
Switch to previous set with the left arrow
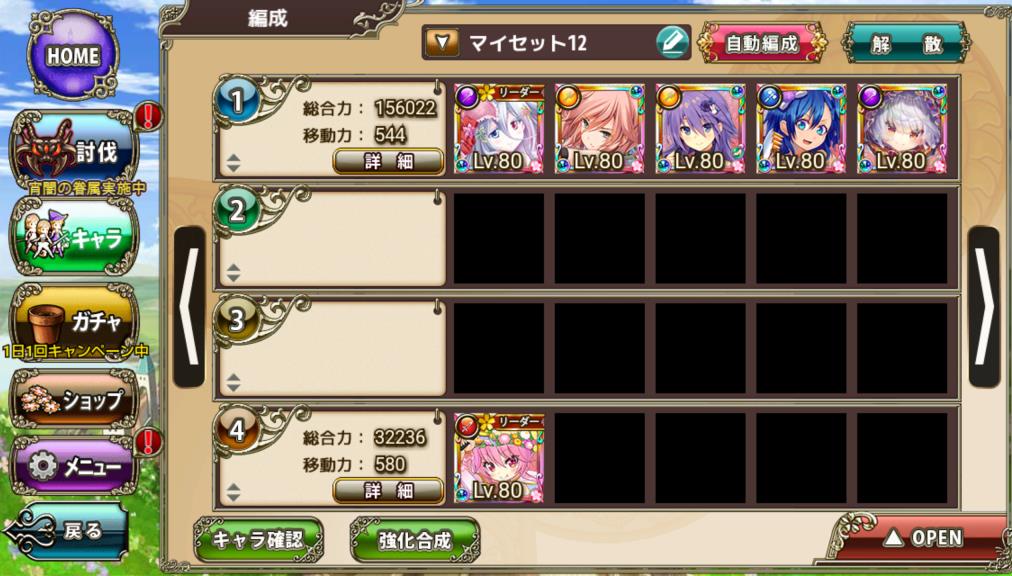pos(189,307)
